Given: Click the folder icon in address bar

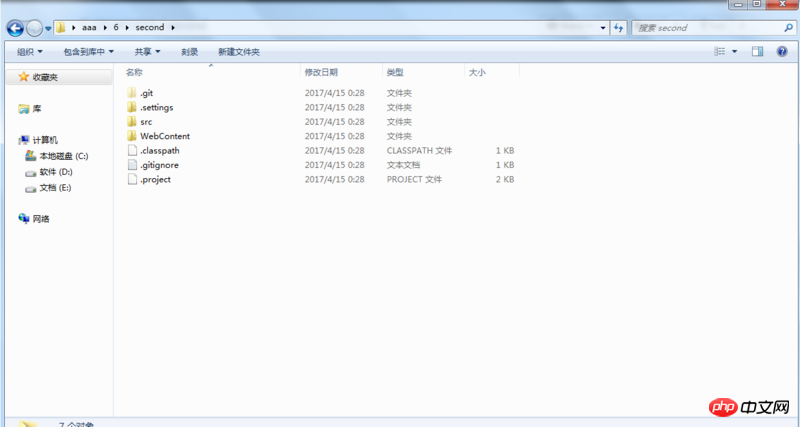Looking at the screenshot, I should pyautogui.click(x=61, y=28).
